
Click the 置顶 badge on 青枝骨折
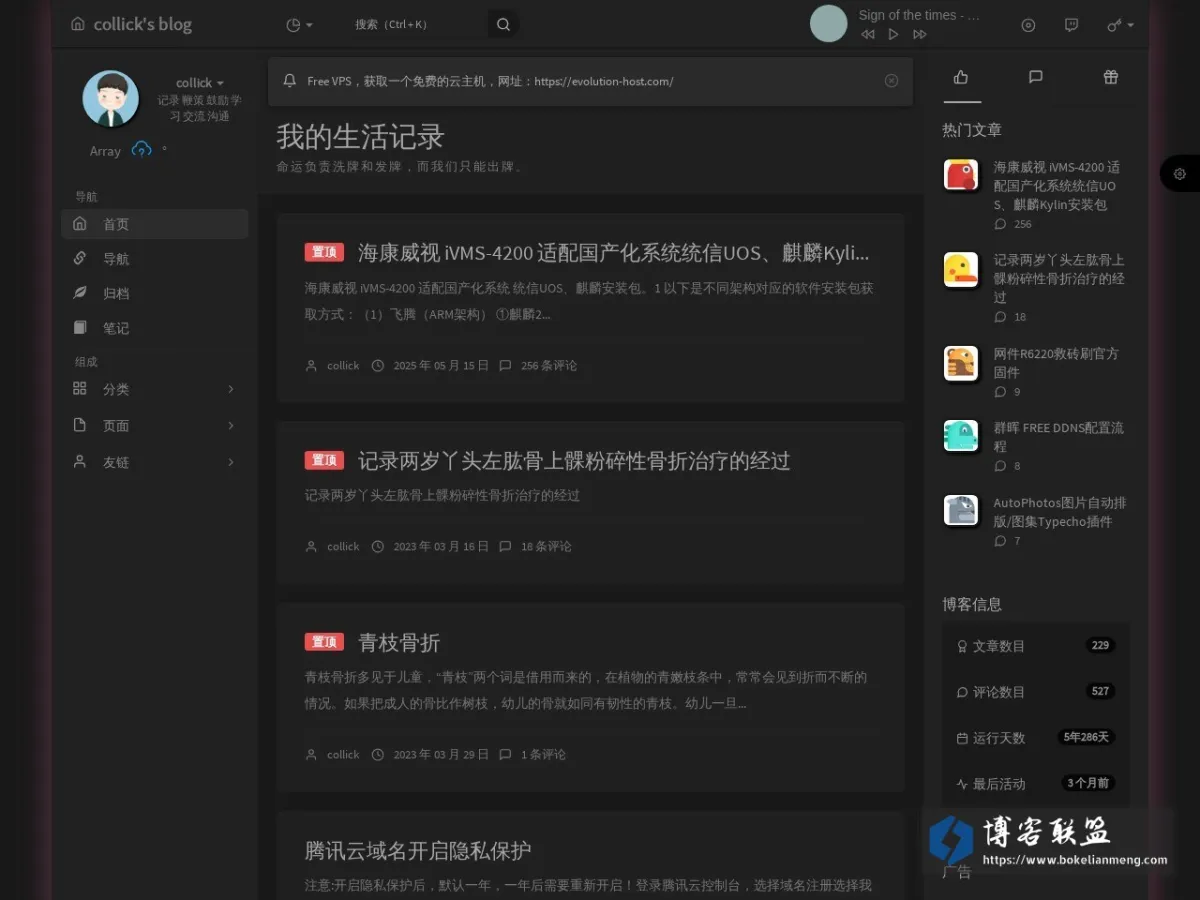[x=324, y=642]
